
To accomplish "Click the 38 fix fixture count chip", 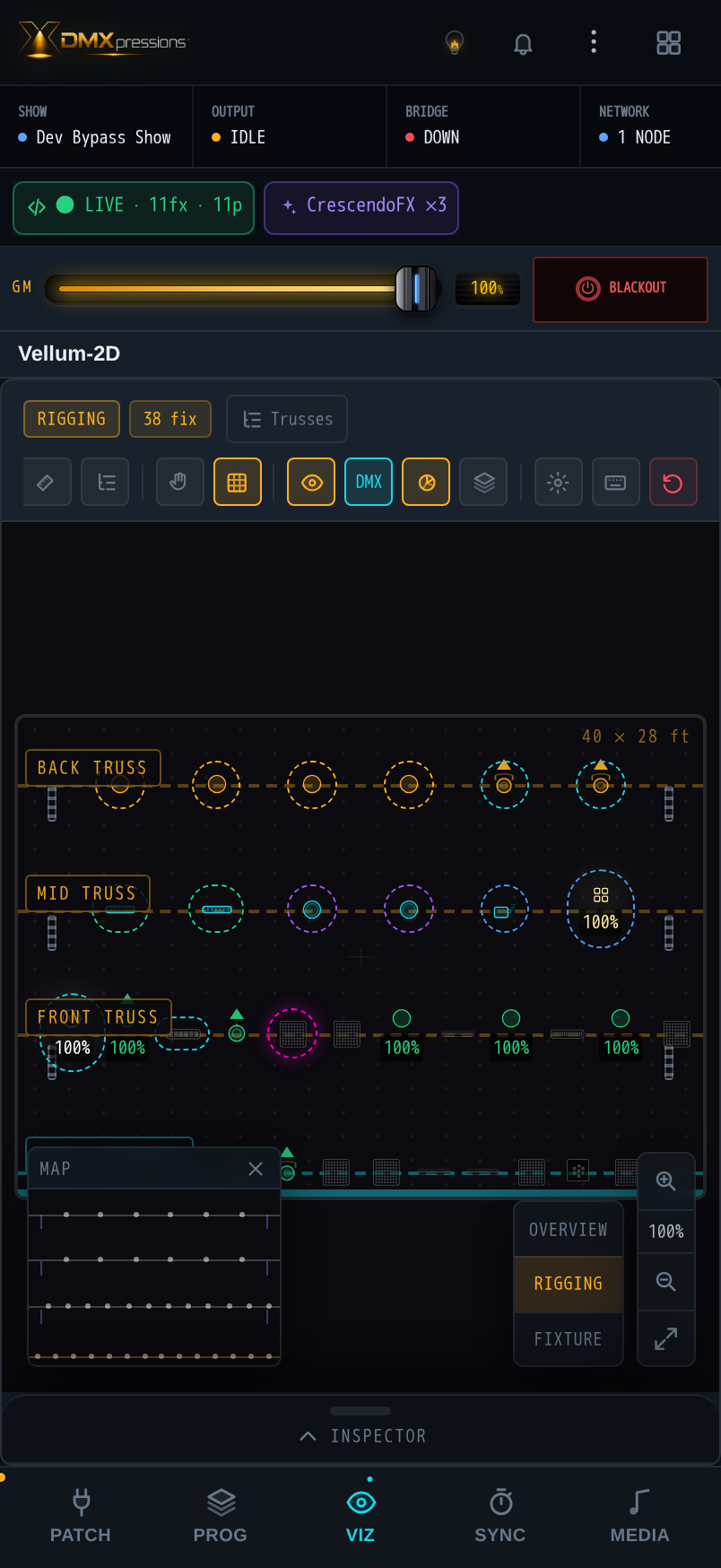I will pos(170,419).
